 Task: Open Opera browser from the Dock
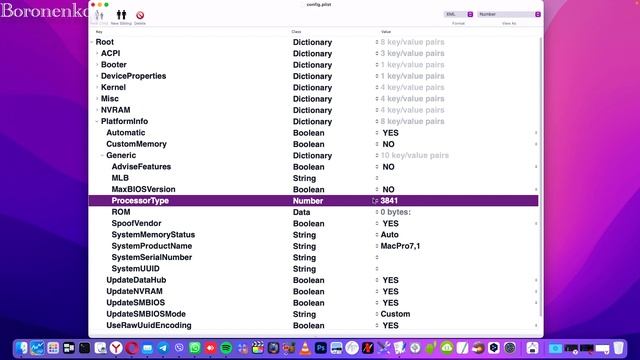point(131,348)
